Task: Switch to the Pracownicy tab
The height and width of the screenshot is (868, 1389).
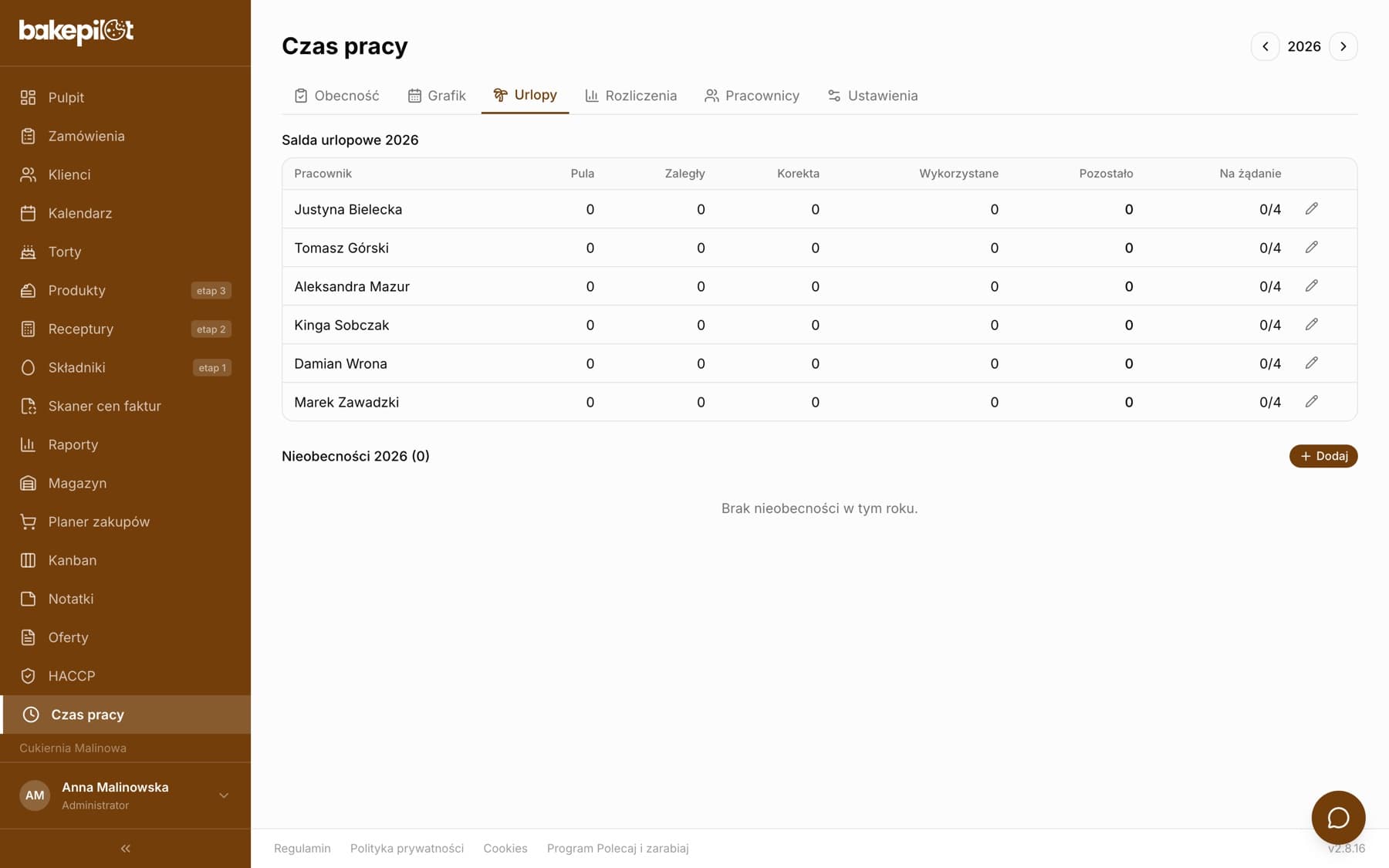Action: [752, 96]
